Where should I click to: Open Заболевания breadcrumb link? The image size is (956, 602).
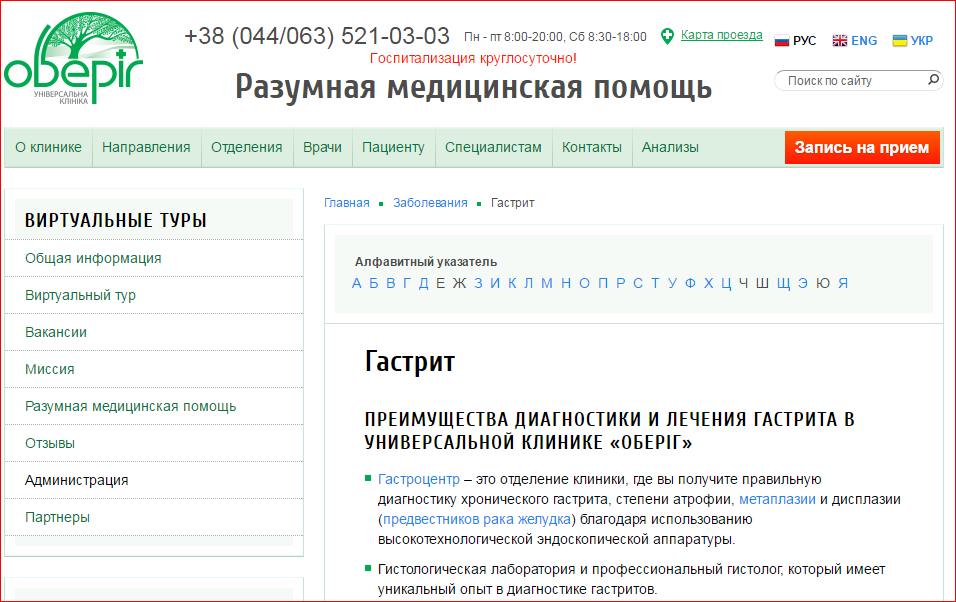pyautogui.click(x=430, y=203)
